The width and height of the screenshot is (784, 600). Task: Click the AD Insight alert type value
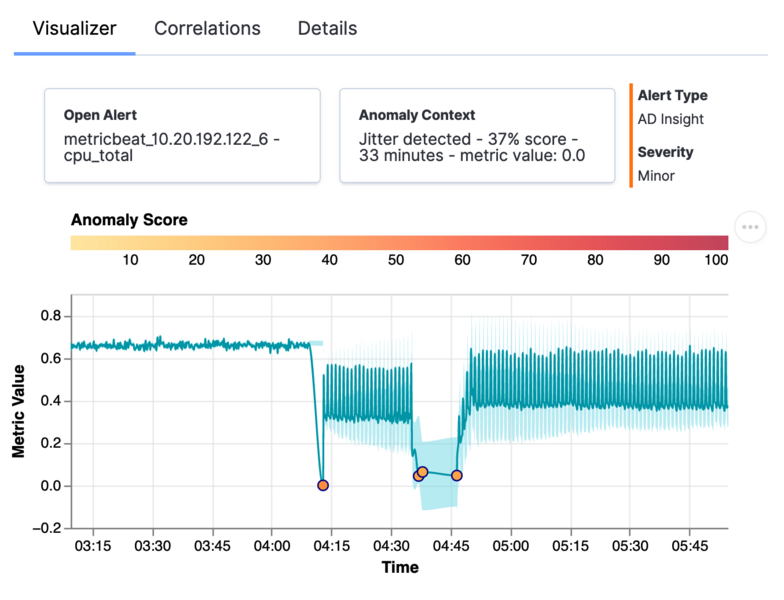tap(670, 119)
